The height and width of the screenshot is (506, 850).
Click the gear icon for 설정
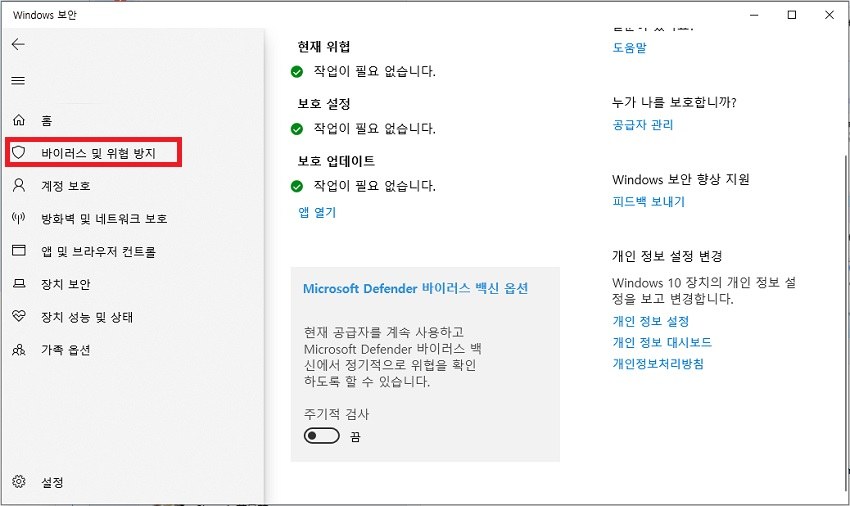19,482
